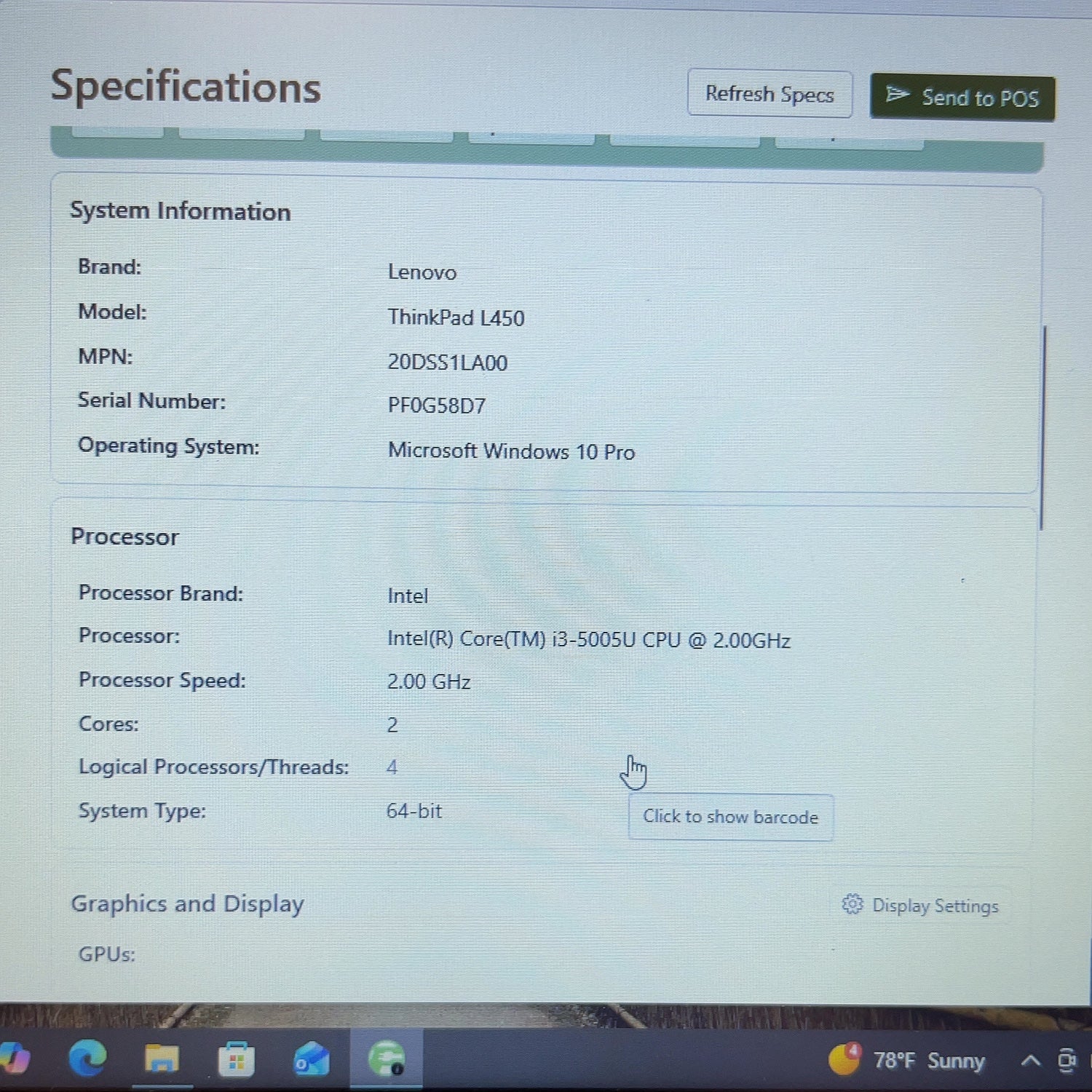Open Copilot from the taskbar
The image size is (1092, 1092).
(x=13, y=1057)
